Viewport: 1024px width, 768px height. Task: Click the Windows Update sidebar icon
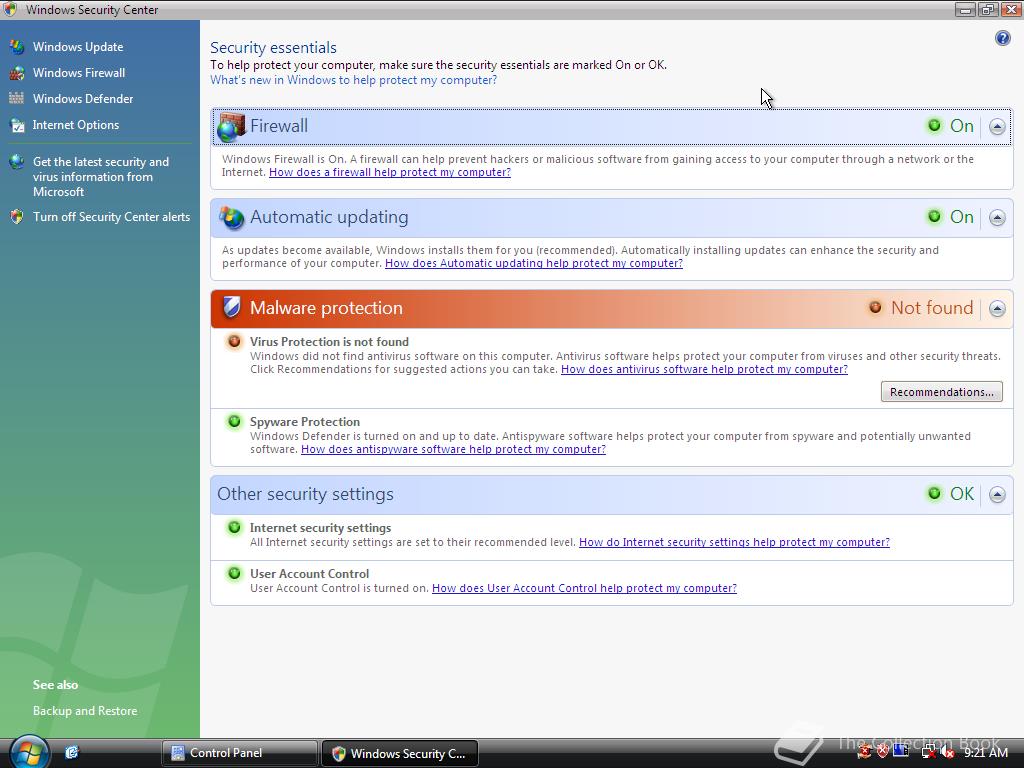(x=17, y=47)
